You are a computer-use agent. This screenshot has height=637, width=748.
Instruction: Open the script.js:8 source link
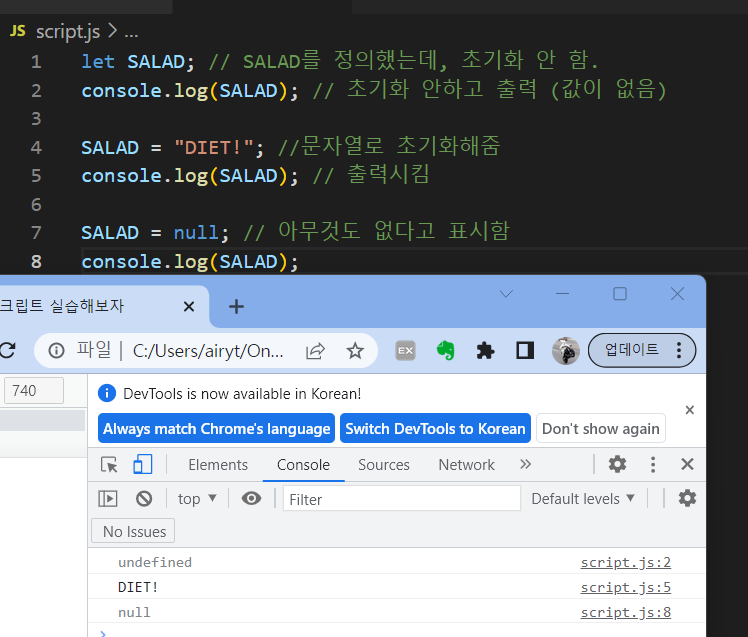tap(625, 612)
